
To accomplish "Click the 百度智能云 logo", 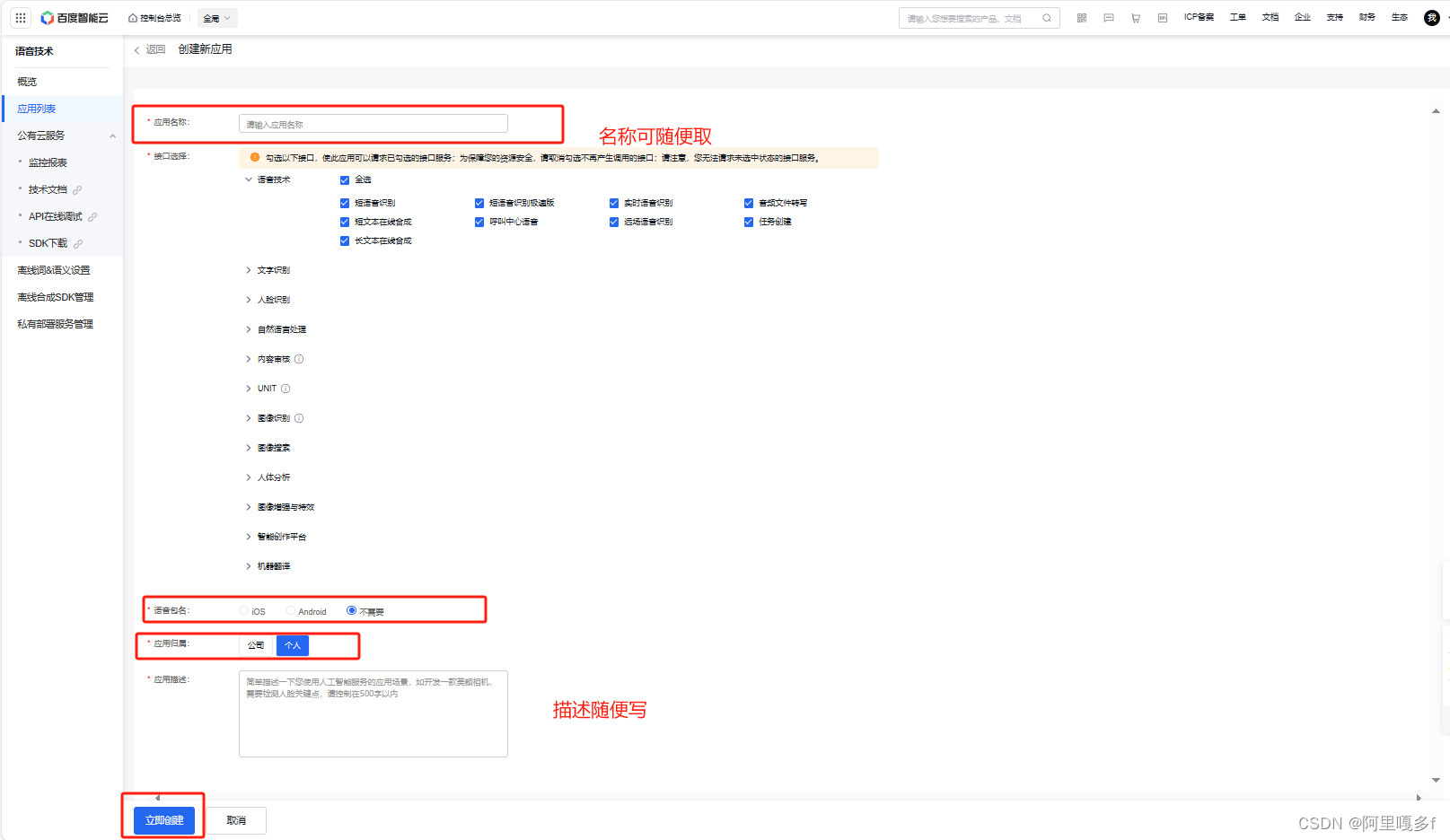I will point(75,18).
